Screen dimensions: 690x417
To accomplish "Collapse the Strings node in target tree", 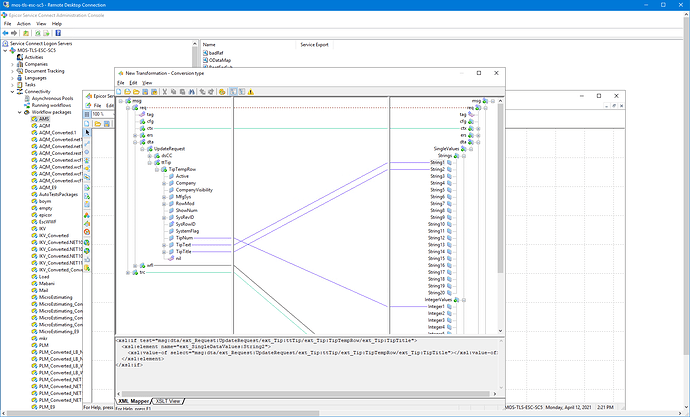I will [x=463, y=156].
